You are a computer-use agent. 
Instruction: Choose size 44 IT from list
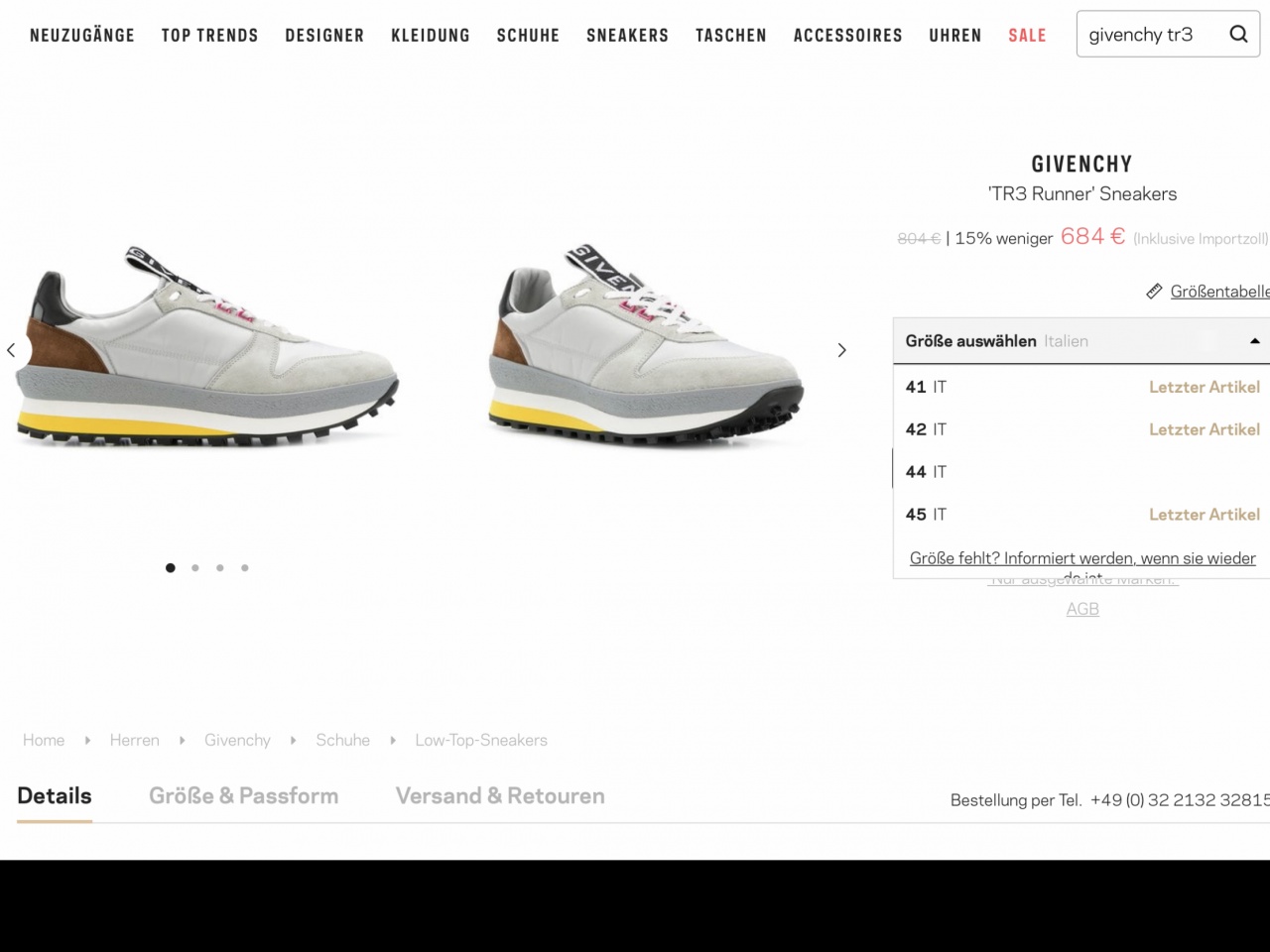(x=1082, y=472)
